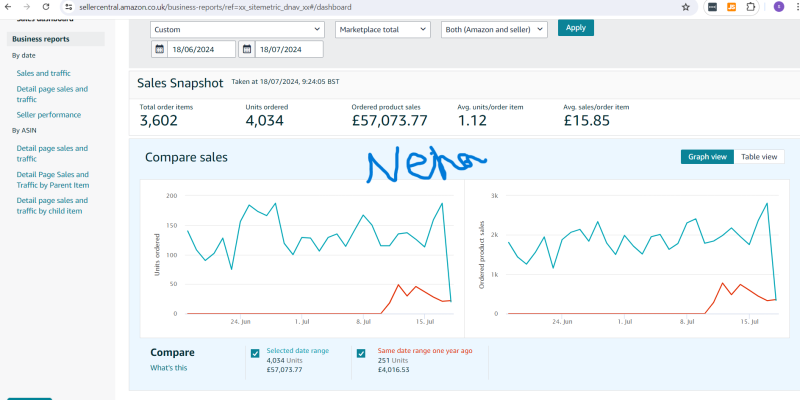The image size is (800, 400).
Task: Click the Total order items value 3,602
Action: click(x=159, y=121)
